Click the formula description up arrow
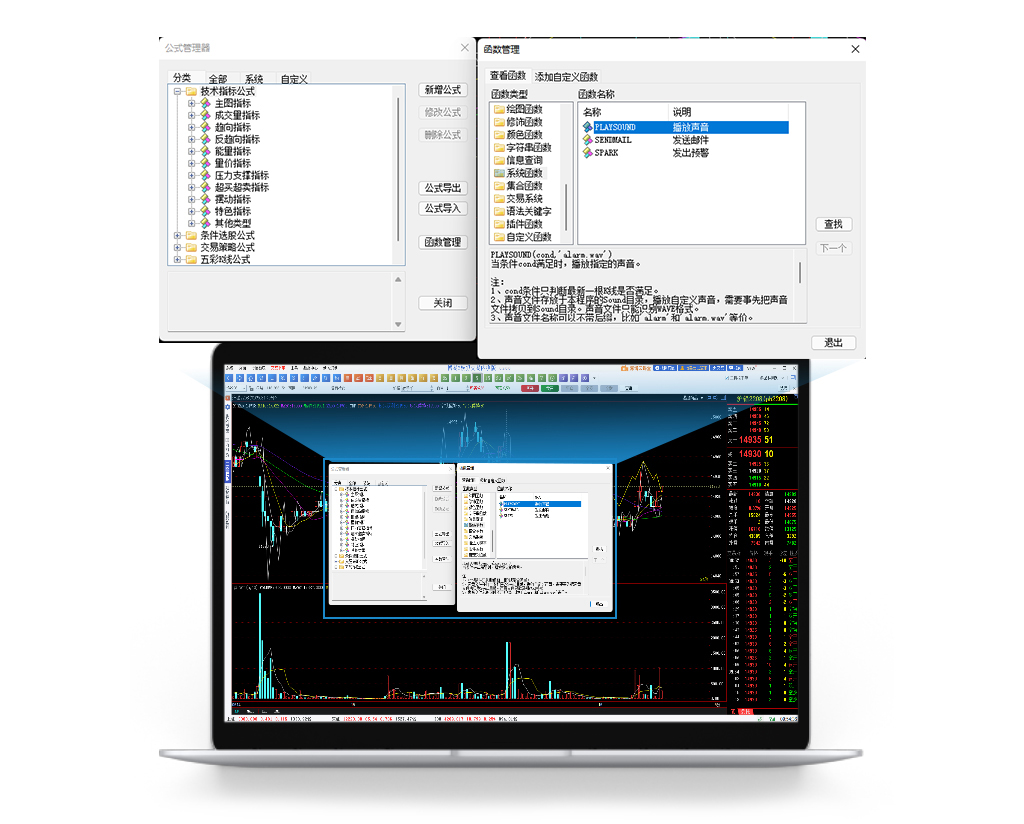1024x824 pixels. pos(398,279)
